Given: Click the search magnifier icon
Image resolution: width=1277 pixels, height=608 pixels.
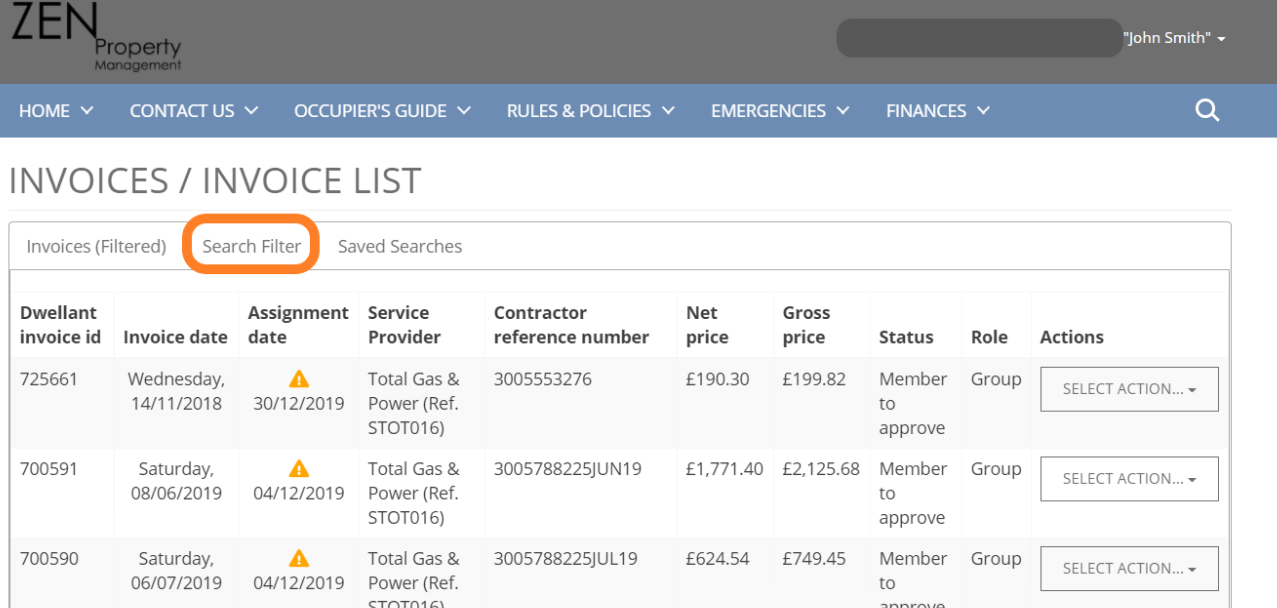Looking at the screenshot, I should click(1206, 110).
